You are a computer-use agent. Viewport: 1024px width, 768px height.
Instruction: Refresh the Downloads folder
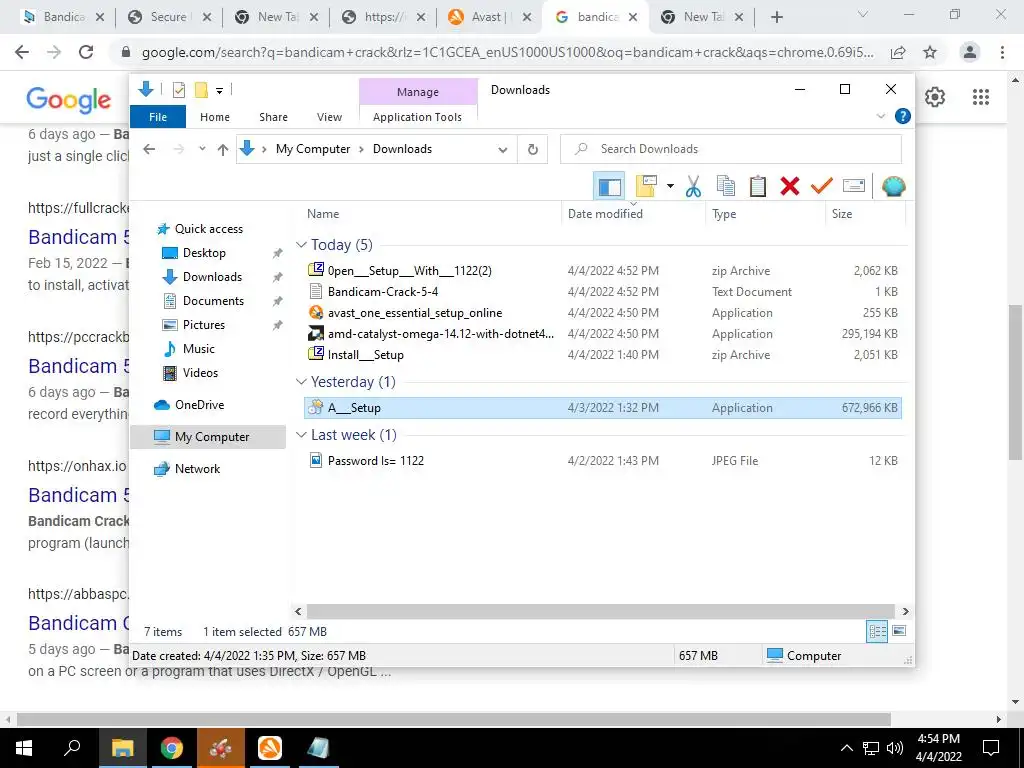point(533,150)
